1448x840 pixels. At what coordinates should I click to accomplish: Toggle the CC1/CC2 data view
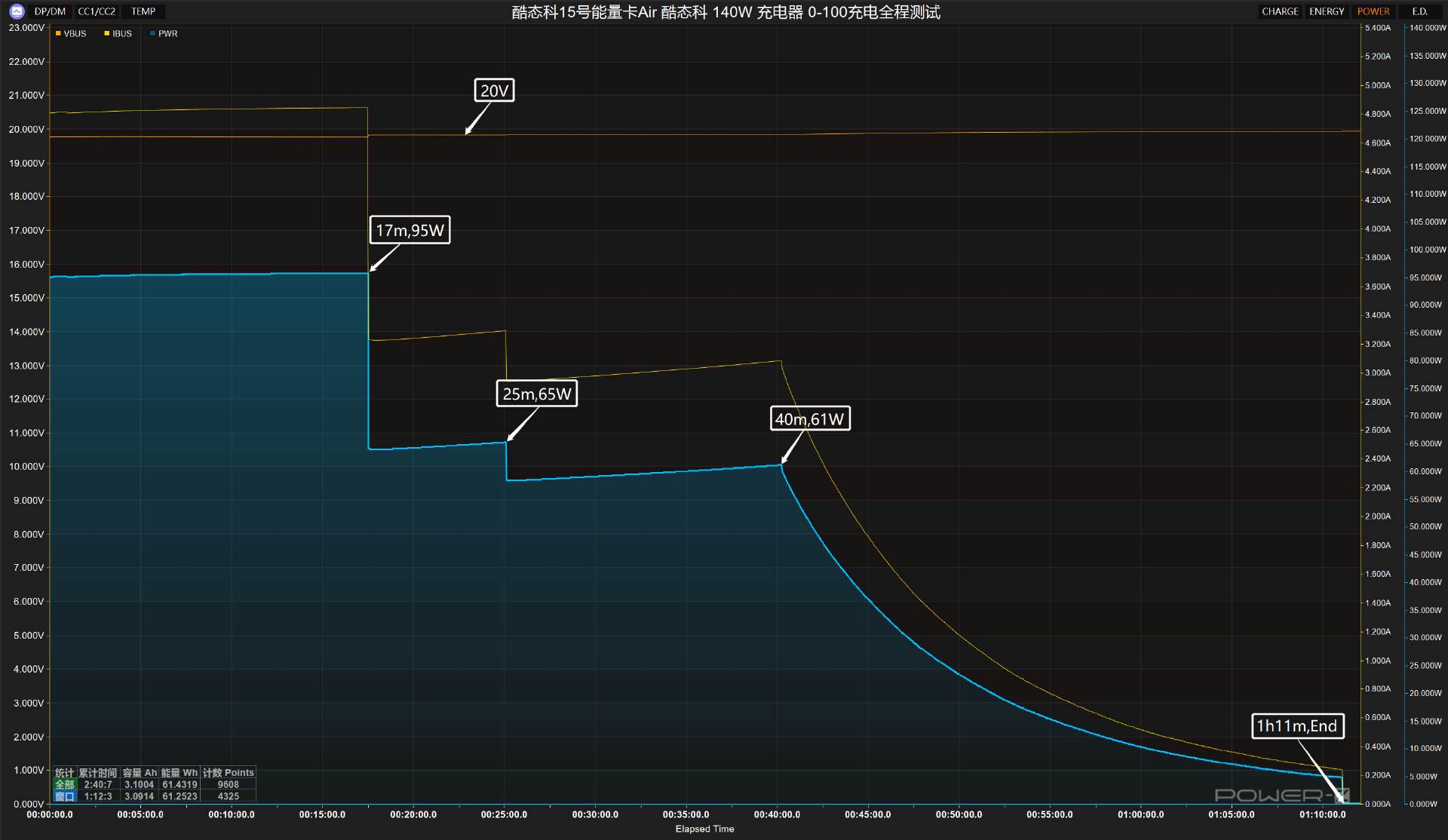pyautogui.click(x=97, y=11)
